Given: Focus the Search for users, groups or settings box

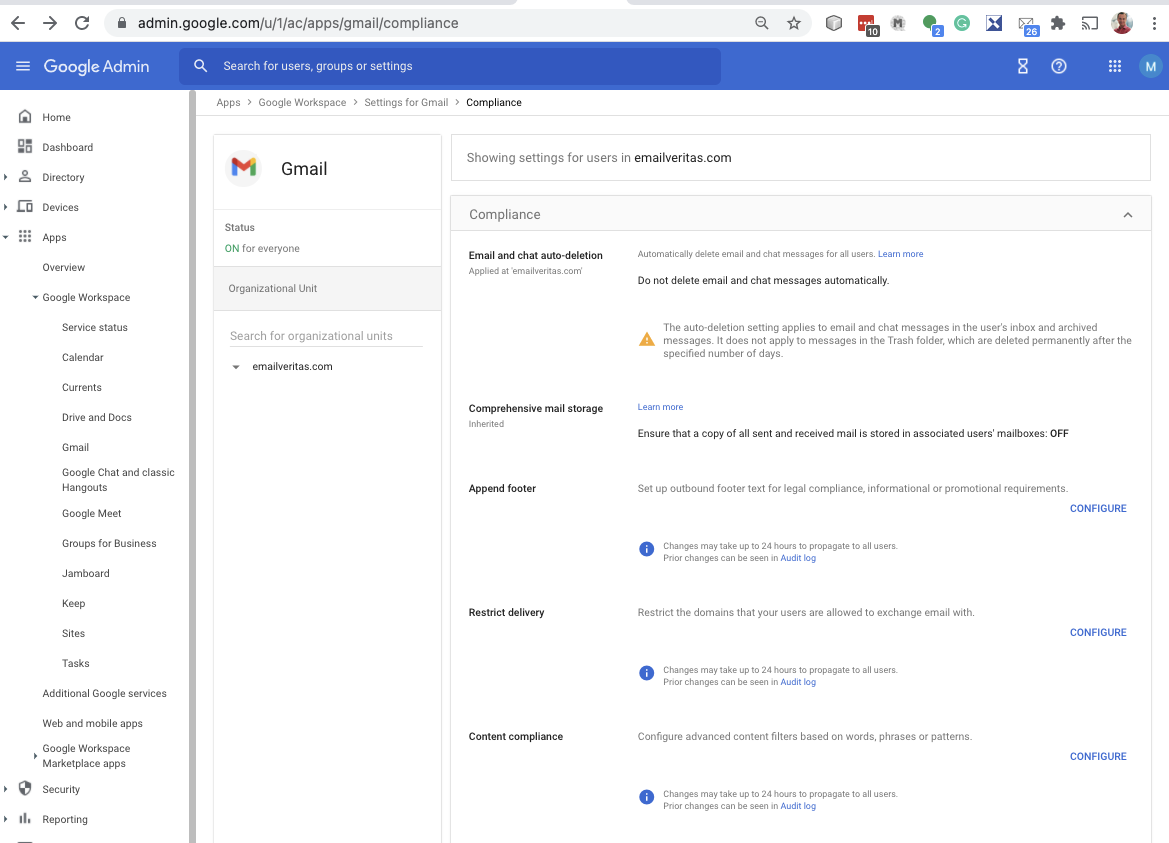Looking at the screenshot, I should point(450,66).
